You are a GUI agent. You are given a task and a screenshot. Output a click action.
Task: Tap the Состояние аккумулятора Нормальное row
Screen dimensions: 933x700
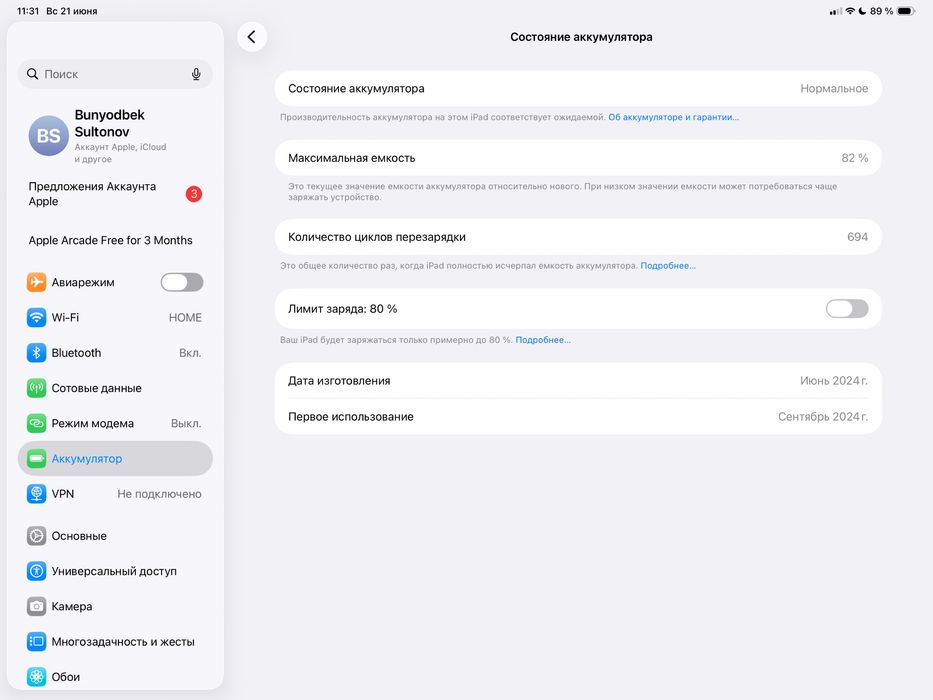click(x=578, y=89)
